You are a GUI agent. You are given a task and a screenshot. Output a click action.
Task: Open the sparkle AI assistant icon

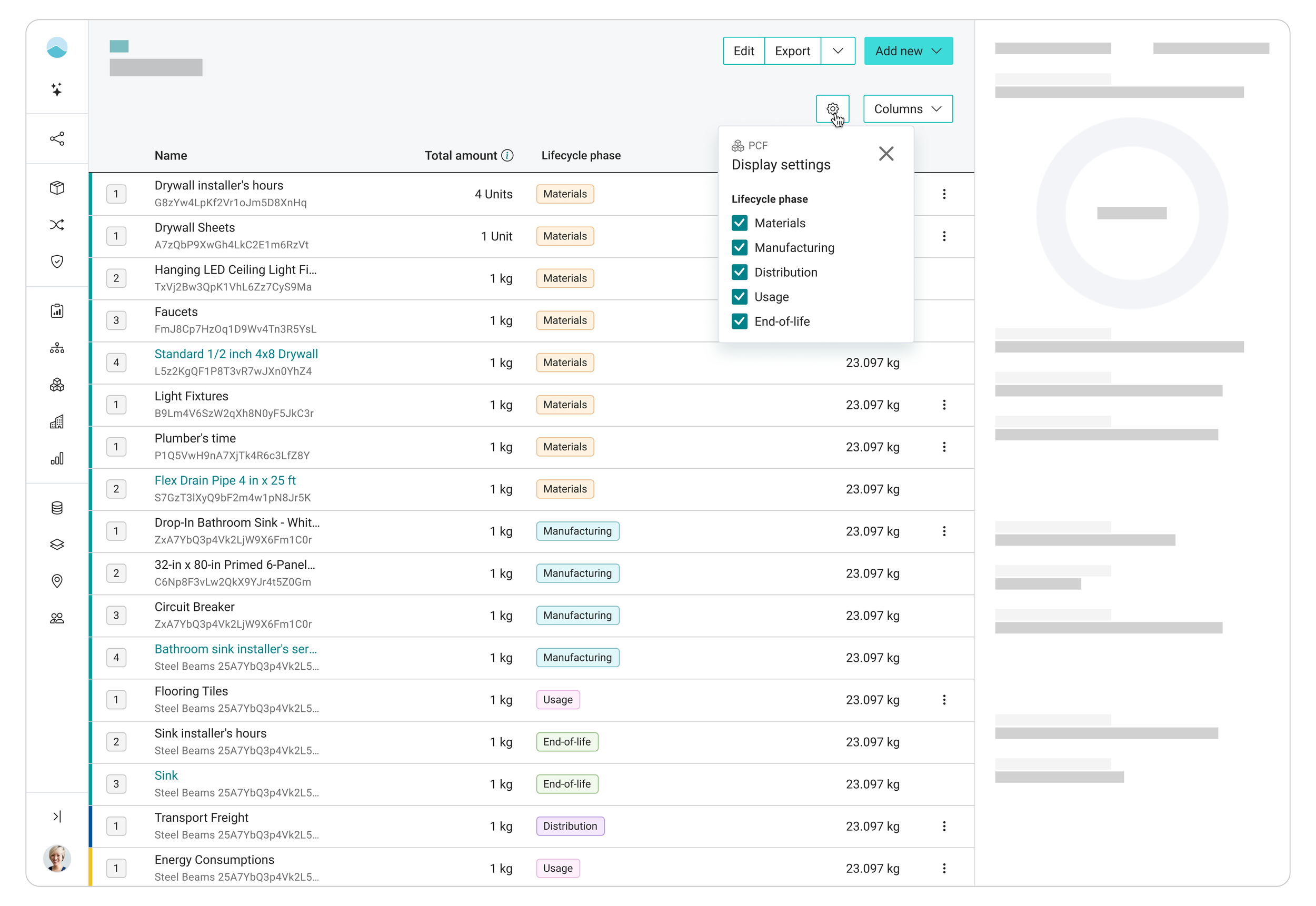(57, 89)
